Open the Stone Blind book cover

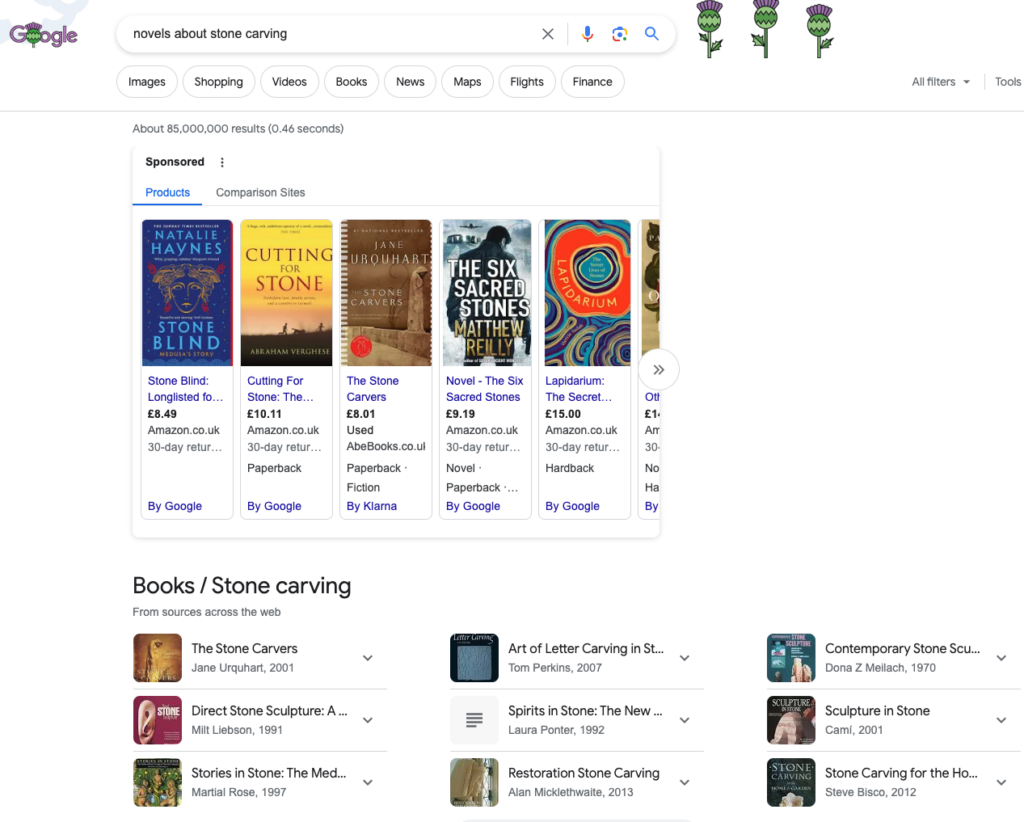coord(187,293)
